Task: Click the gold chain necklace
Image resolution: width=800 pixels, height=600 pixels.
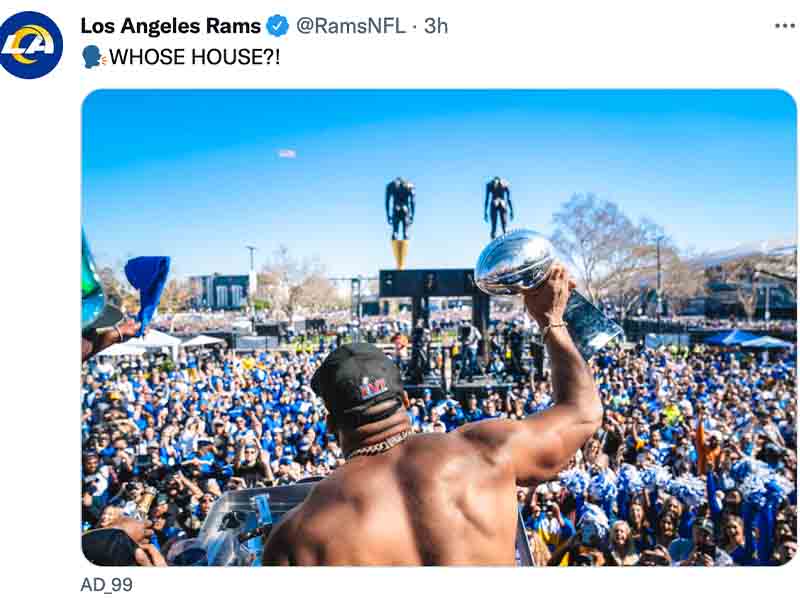Action: pyautogui.click(x=380, y=445)
